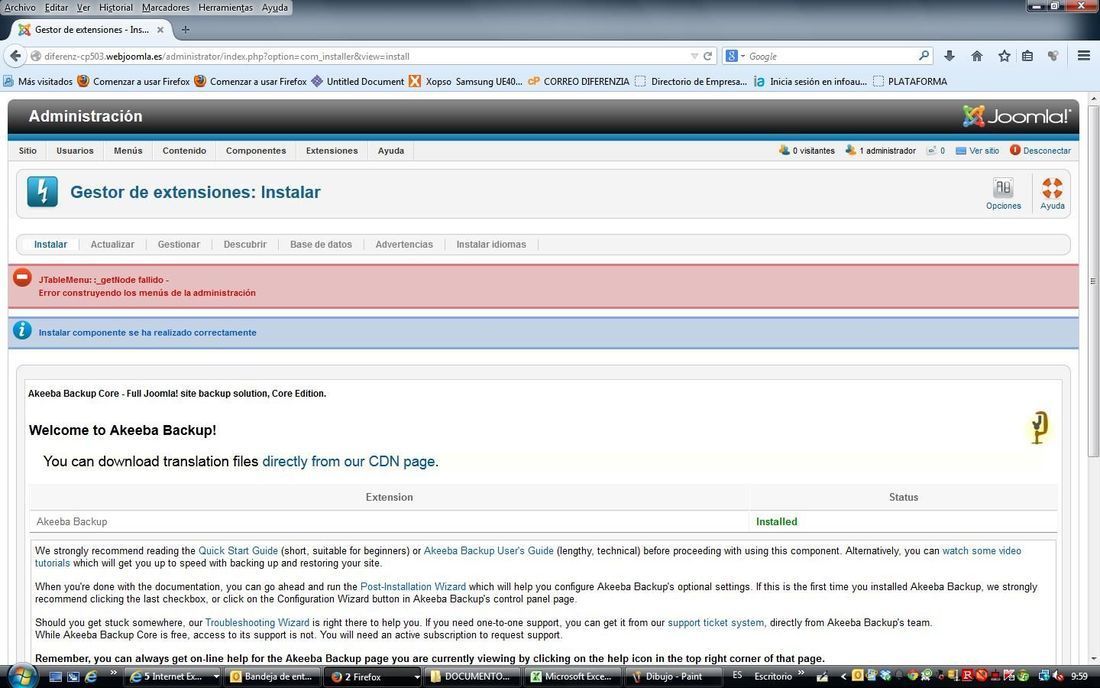Screen dimensions: 1100x688
Task: Click the Akeeba Backup logo icon
Action: coord(1039,427)
